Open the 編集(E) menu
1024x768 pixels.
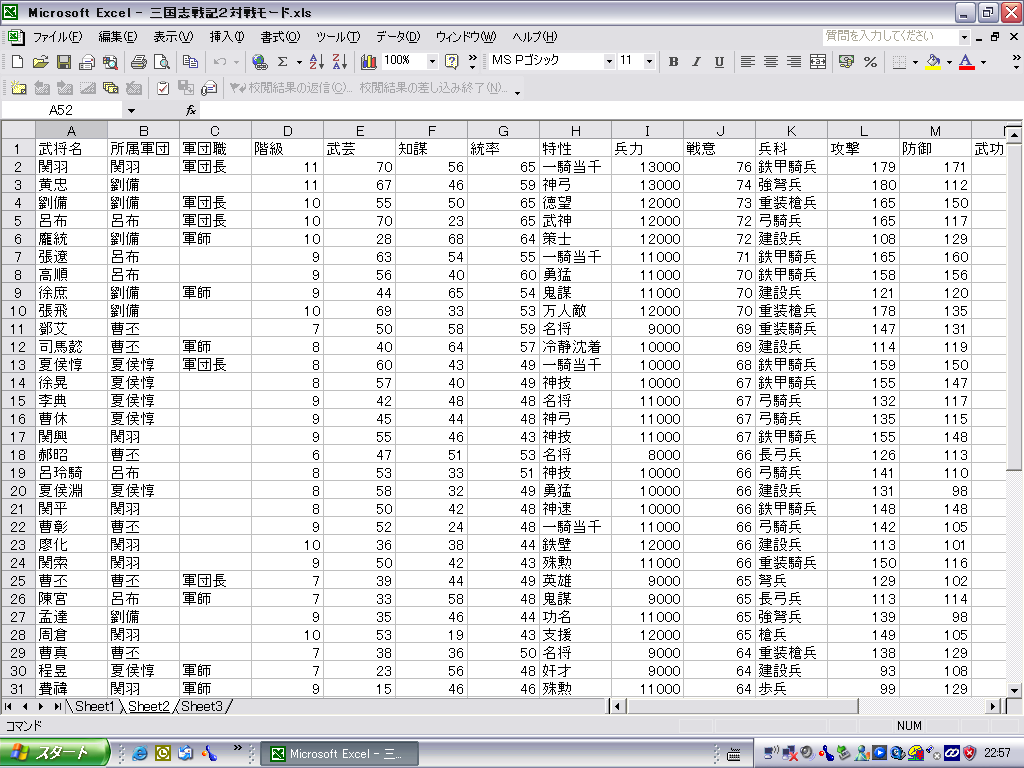118,37
